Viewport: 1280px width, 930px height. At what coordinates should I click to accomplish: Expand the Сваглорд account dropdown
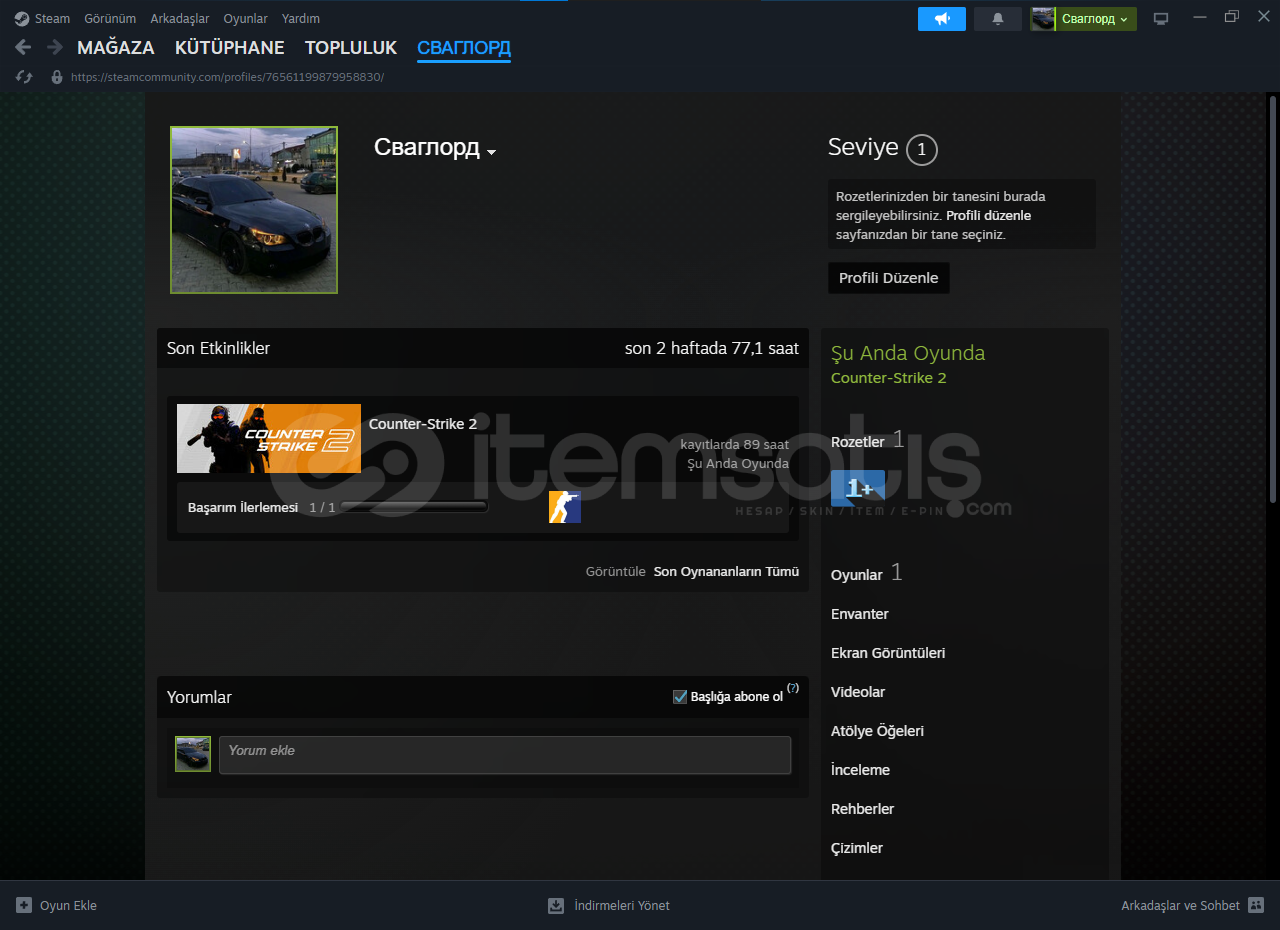1096,19
